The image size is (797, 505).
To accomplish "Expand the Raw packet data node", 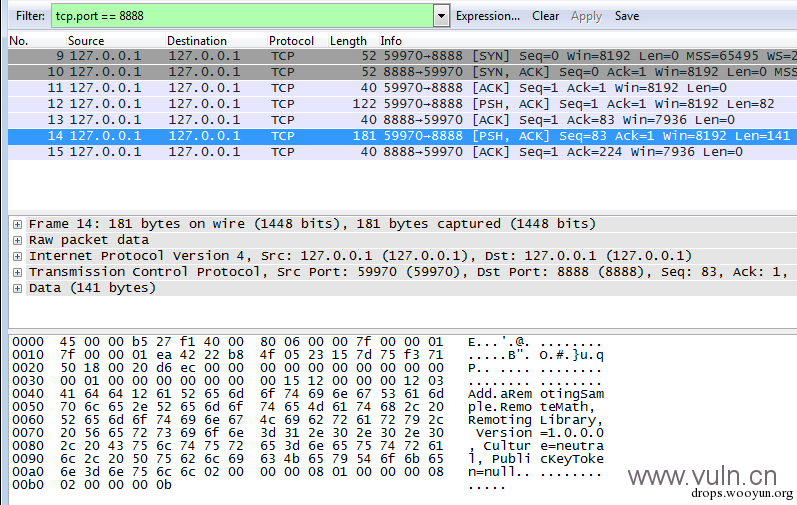I will point(17,240).
